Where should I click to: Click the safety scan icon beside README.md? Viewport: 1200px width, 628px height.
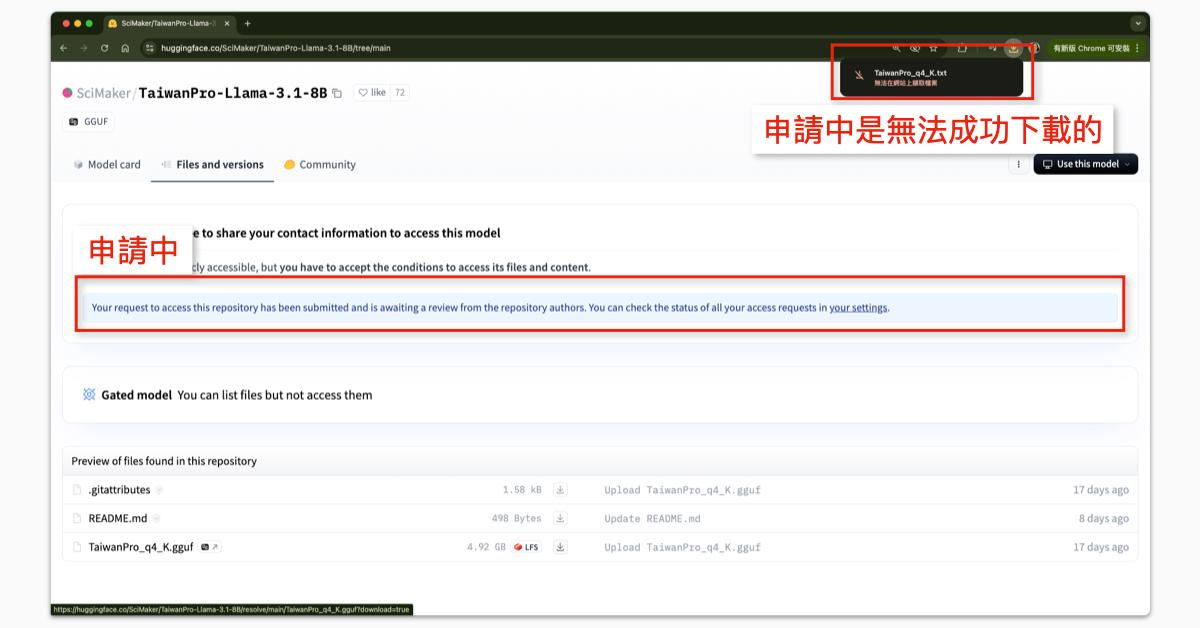coord(156,518)
